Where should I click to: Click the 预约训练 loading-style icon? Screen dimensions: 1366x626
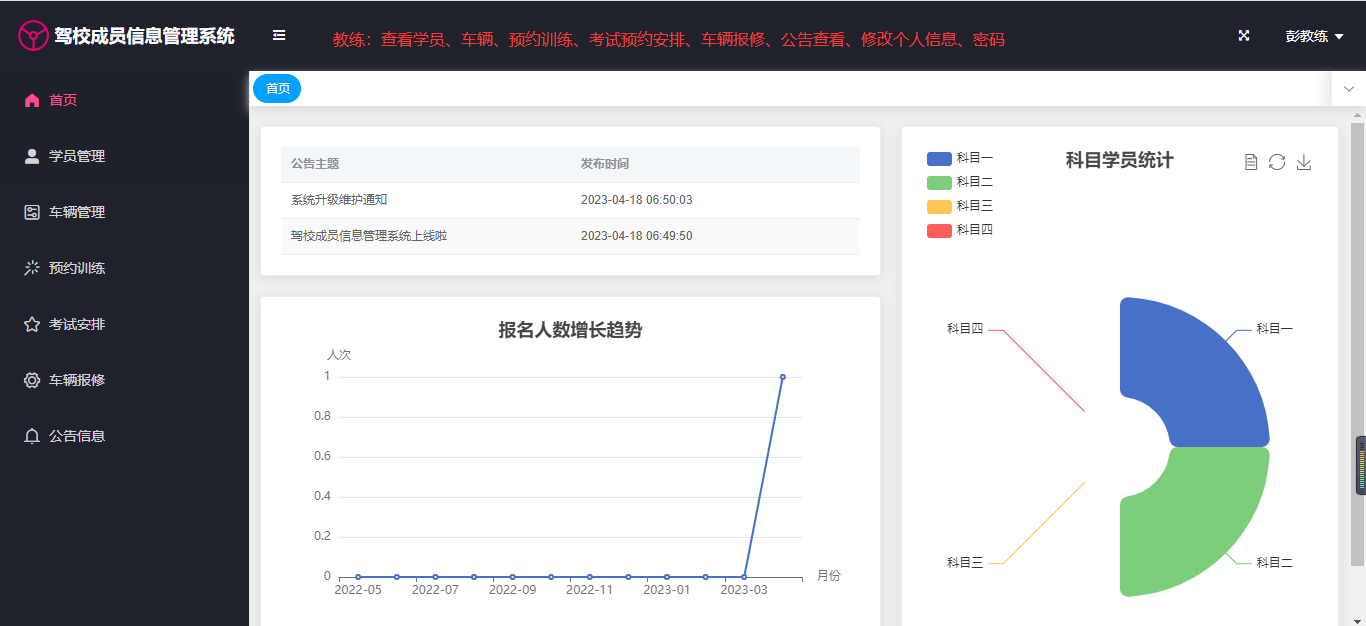pos(32,268)
